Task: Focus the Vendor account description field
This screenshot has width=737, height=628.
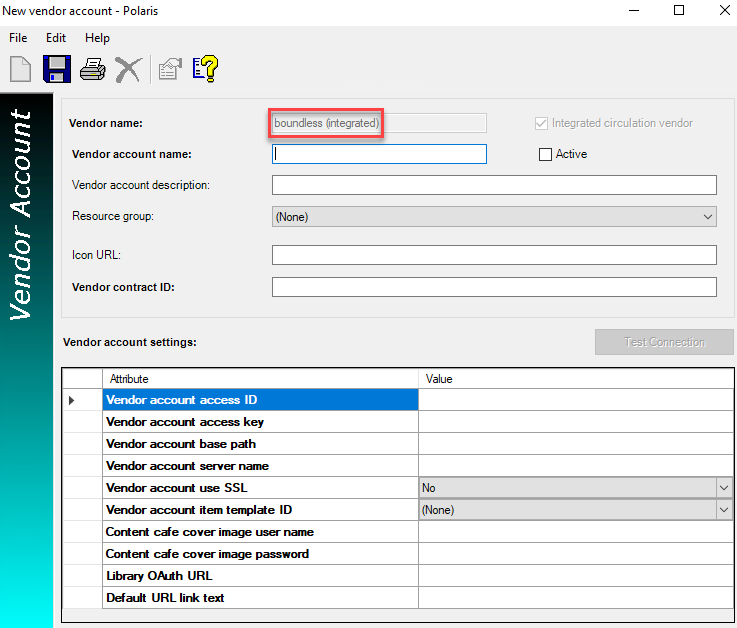Action: (494, 185)
